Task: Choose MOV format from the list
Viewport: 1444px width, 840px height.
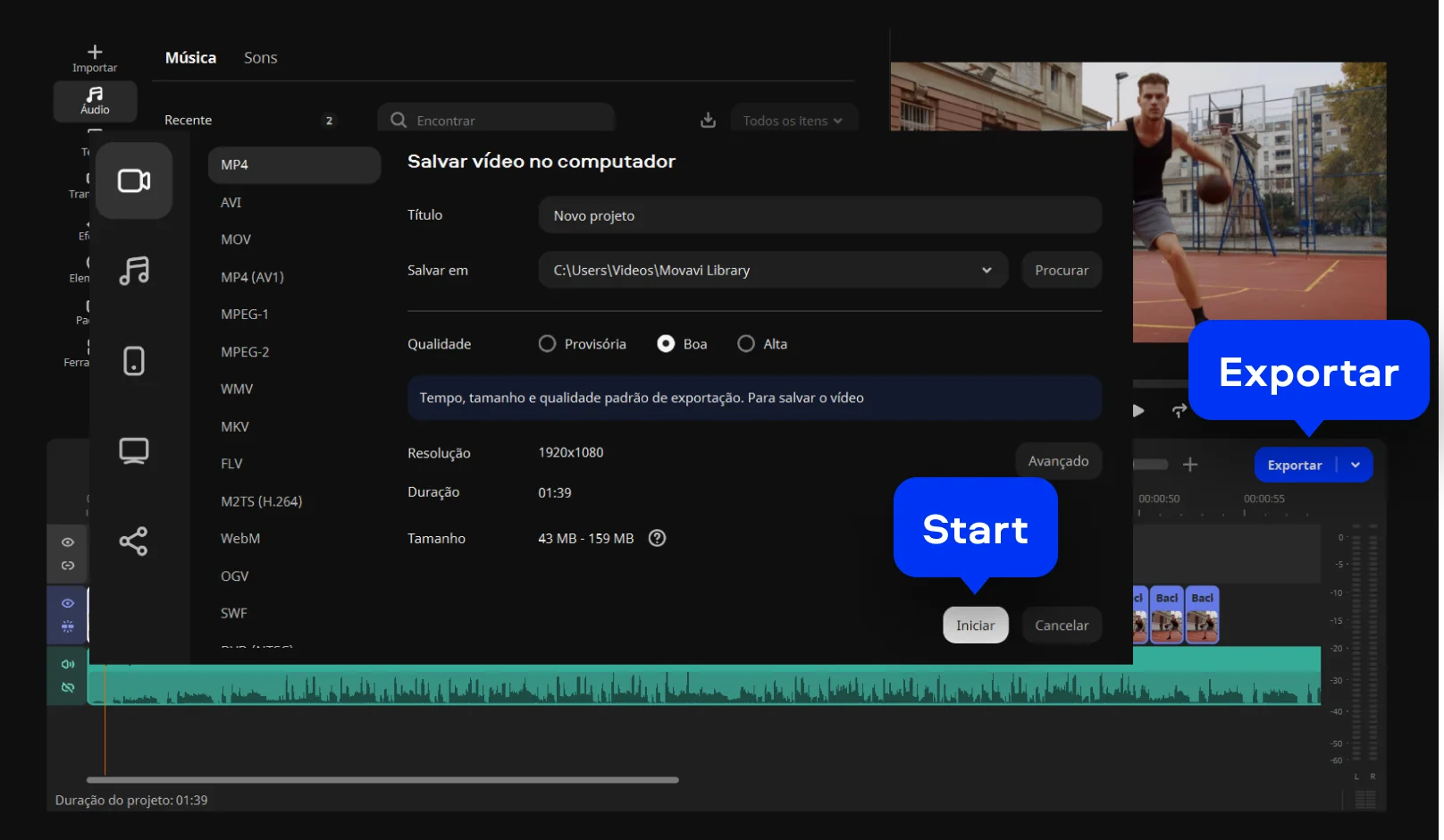Action: [x=236, y=239]
